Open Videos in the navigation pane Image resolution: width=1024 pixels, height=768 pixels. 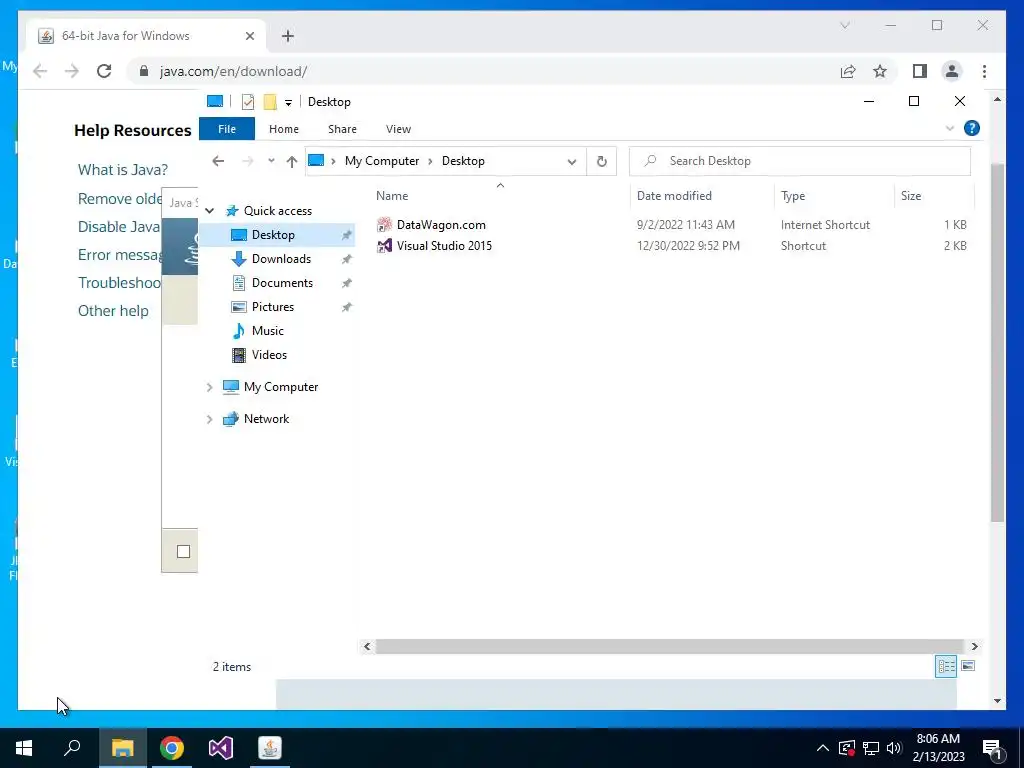point(269,355)
